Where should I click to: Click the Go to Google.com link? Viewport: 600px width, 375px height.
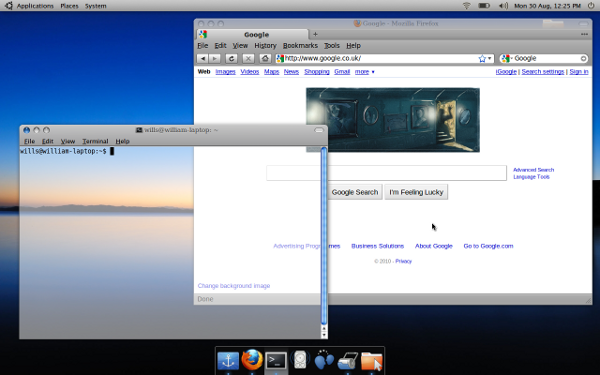(488, 246)
